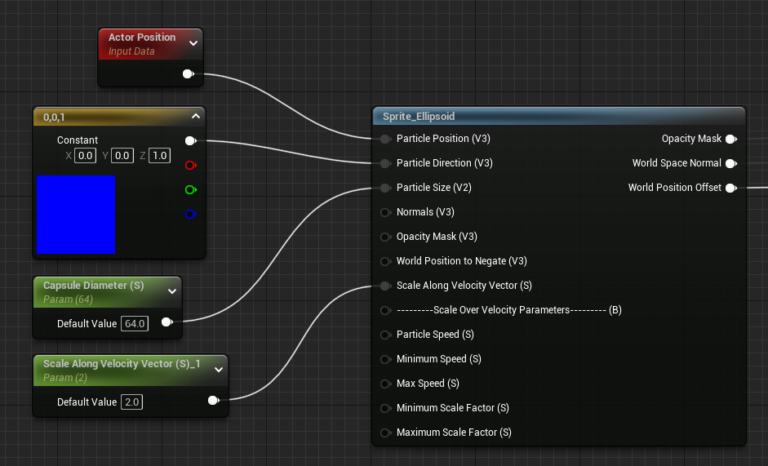This screenshot has width=768, height=466.
Task: Click the green channel output pin of Constant
Action: point(191,189)
